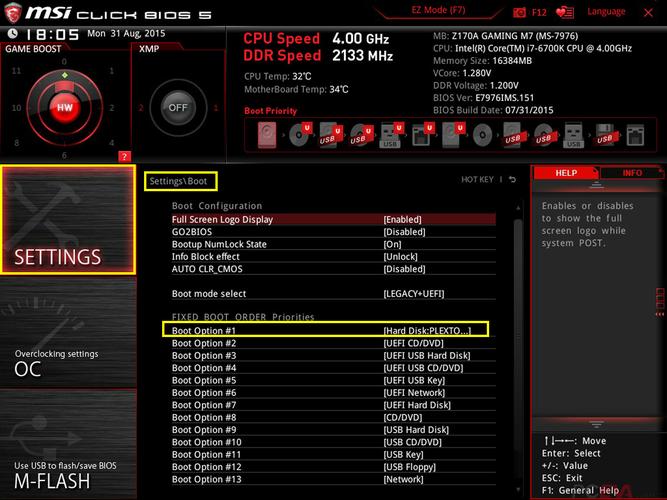
Task: Click the F12 label next to camera
Action: (x=539, y=13)
